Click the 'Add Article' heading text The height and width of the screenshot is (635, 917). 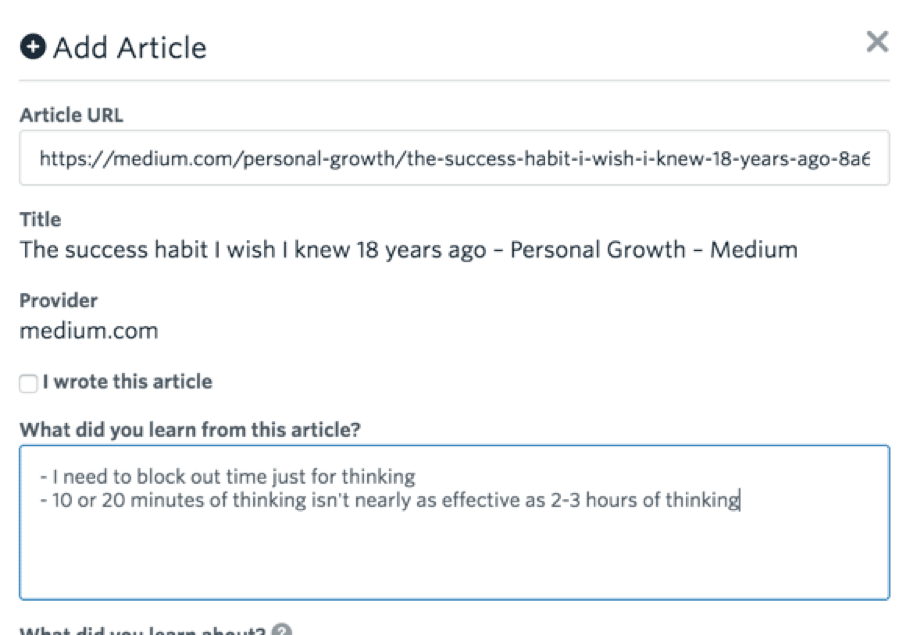130,47
